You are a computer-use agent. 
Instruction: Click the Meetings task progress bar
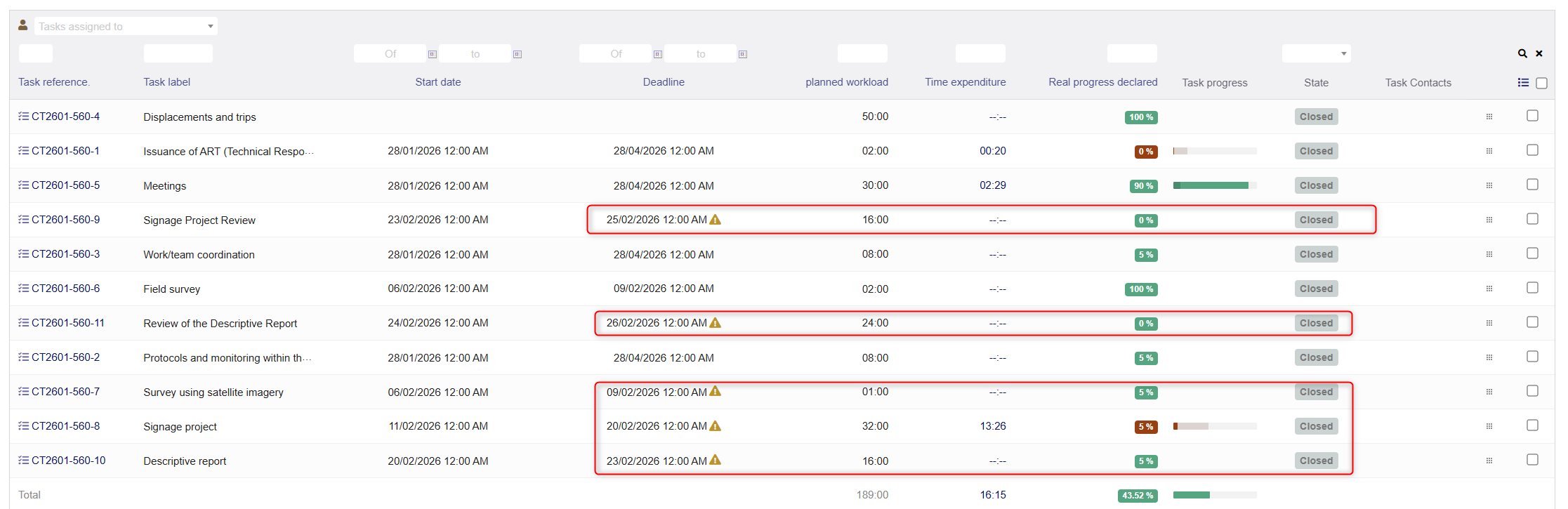(x=1214, y=185)
